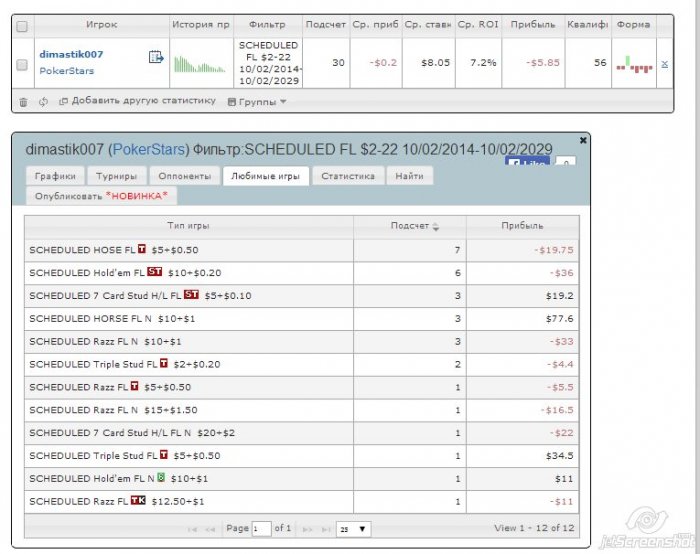Open the Группы dropdown
700x554 pixels.
(257, 102)
